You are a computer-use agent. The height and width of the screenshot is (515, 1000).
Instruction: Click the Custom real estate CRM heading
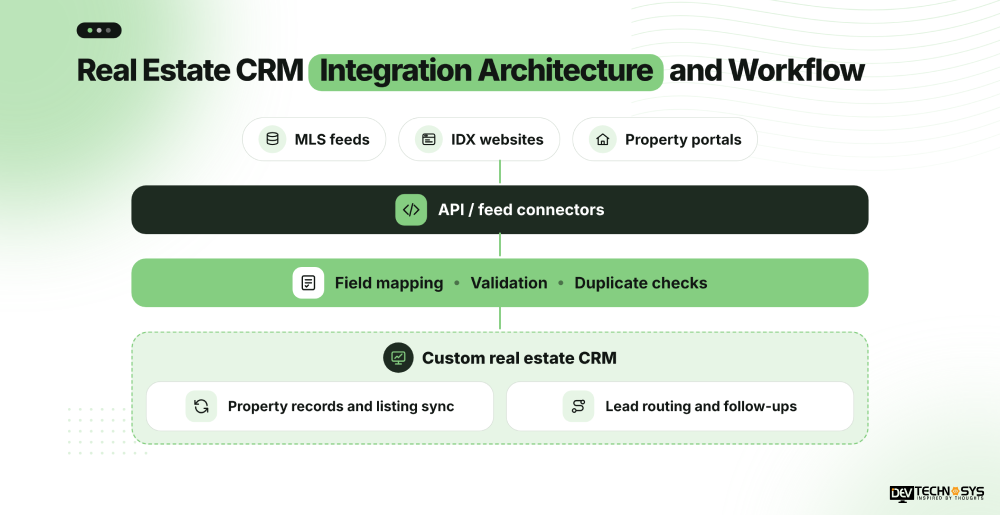[519, 358]
